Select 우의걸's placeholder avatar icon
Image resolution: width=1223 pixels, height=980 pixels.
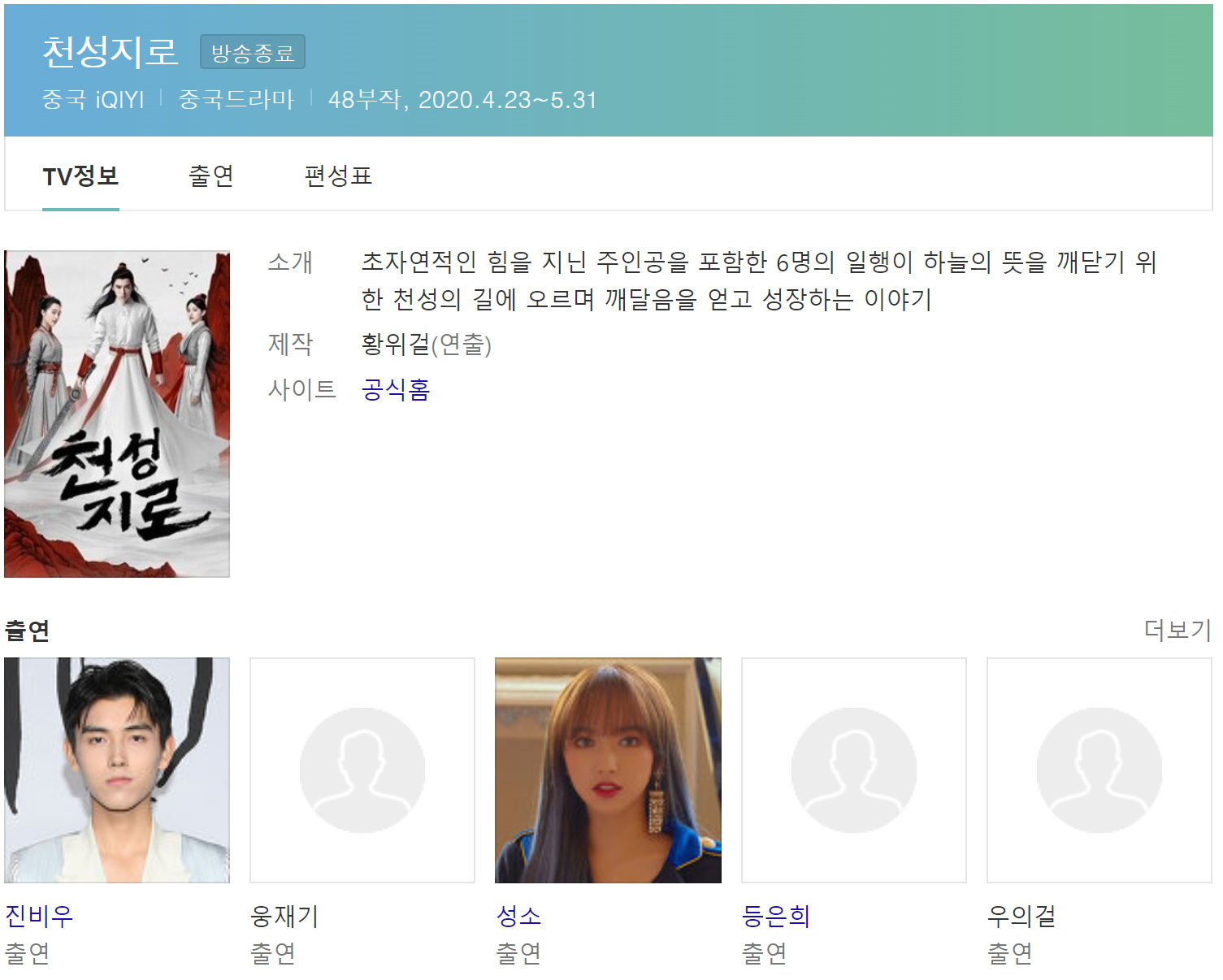1099,770
